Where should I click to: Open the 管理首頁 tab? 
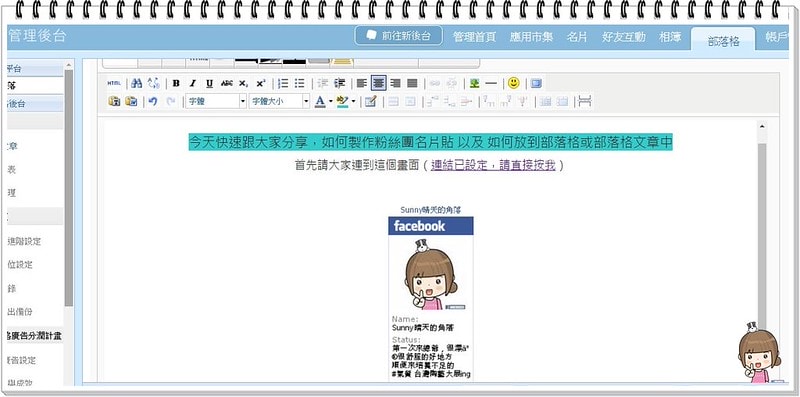[474, 37]
